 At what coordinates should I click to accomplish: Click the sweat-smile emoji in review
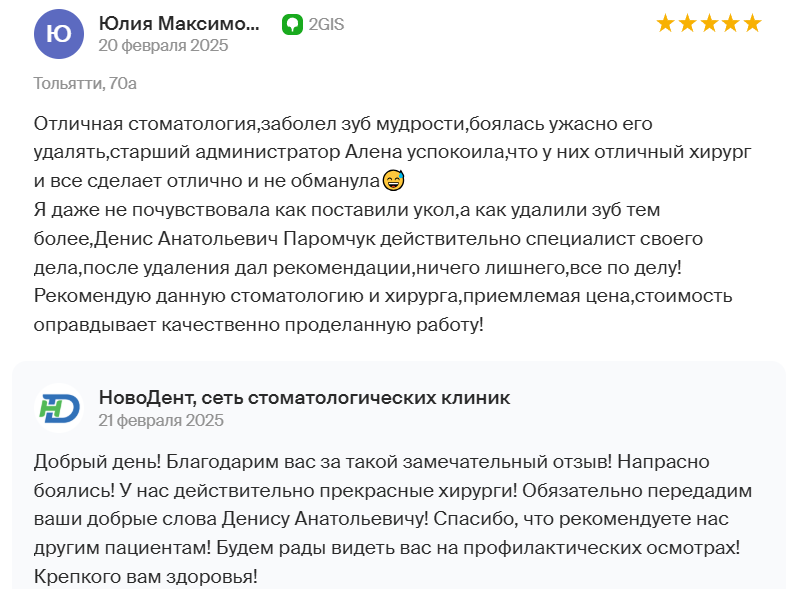tap(393, 180)
